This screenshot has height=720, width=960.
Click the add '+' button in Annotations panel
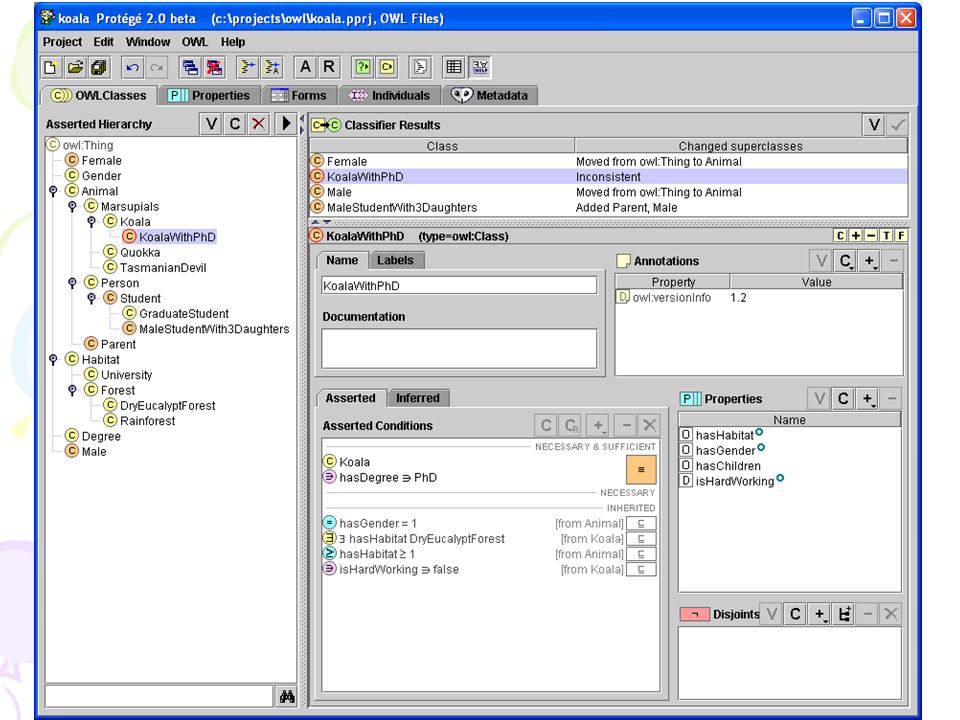(x=869, y=261)
